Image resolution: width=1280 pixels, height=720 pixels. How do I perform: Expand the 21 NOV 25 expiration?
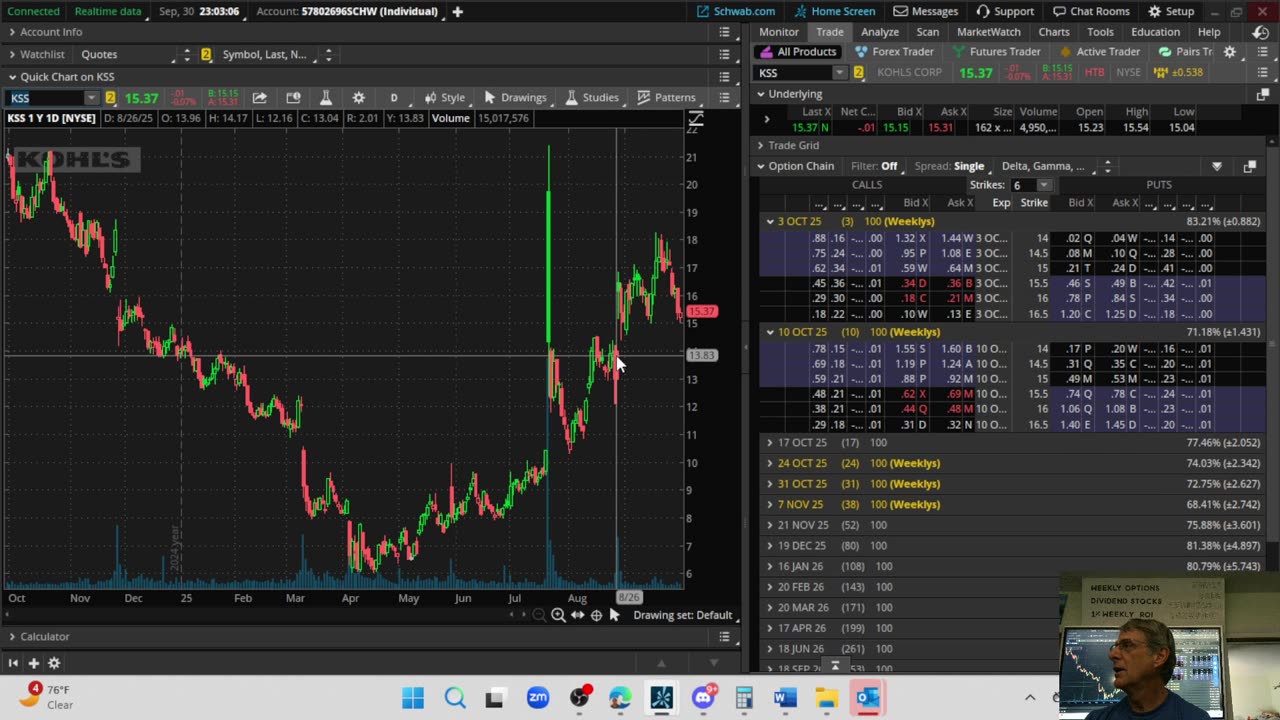[770, 525]
